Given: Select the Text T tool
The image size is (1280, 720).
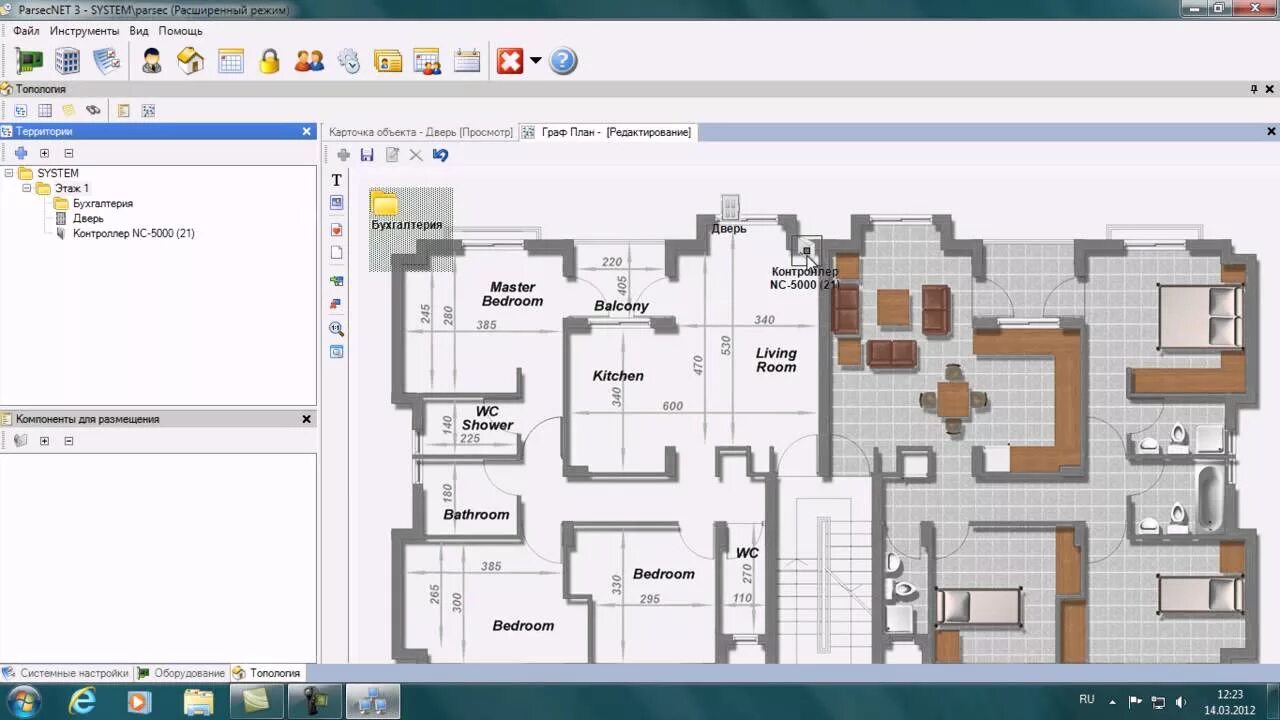Looking at the screenshot, I should click(337, 180).
